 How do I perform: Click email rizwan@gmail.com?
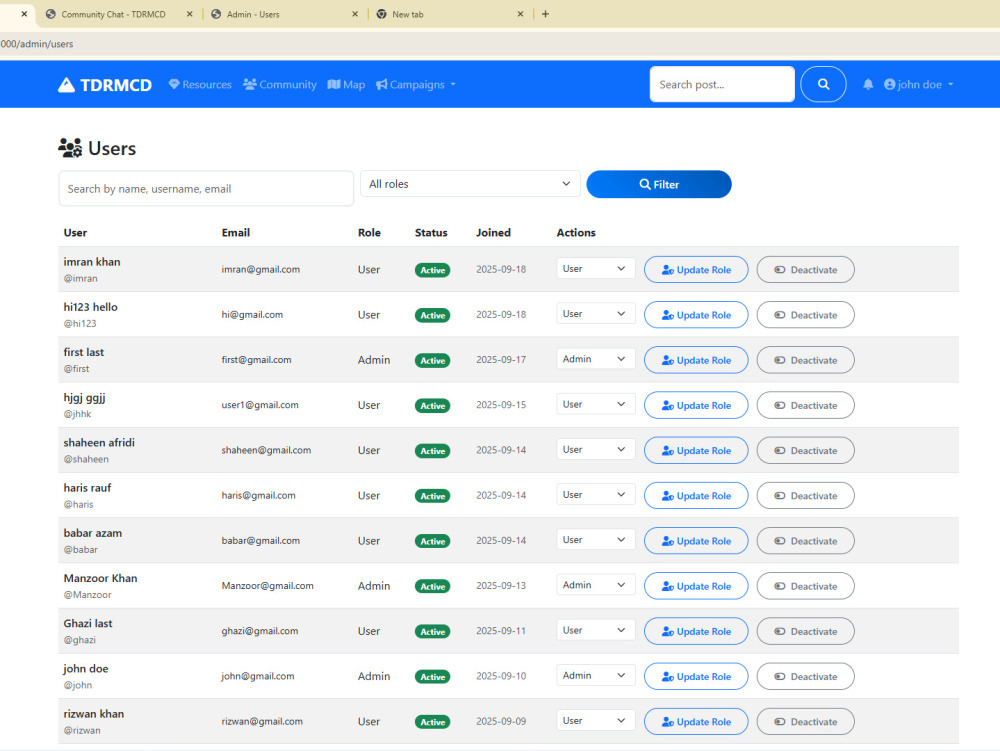coord(262,721)
